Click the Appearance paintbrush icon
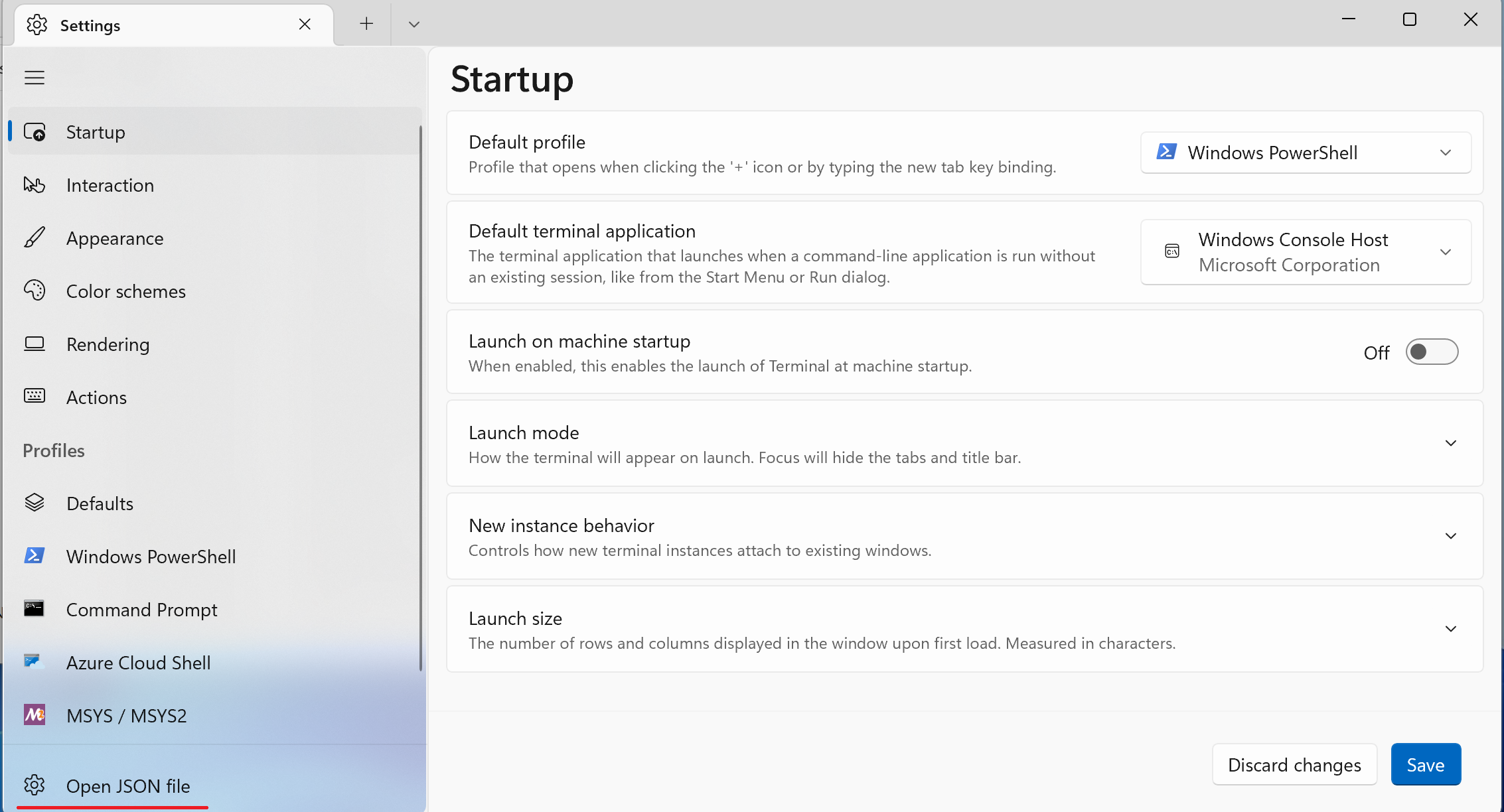The width and height of the screenshot is (1504, 812). tap(35, 237)
